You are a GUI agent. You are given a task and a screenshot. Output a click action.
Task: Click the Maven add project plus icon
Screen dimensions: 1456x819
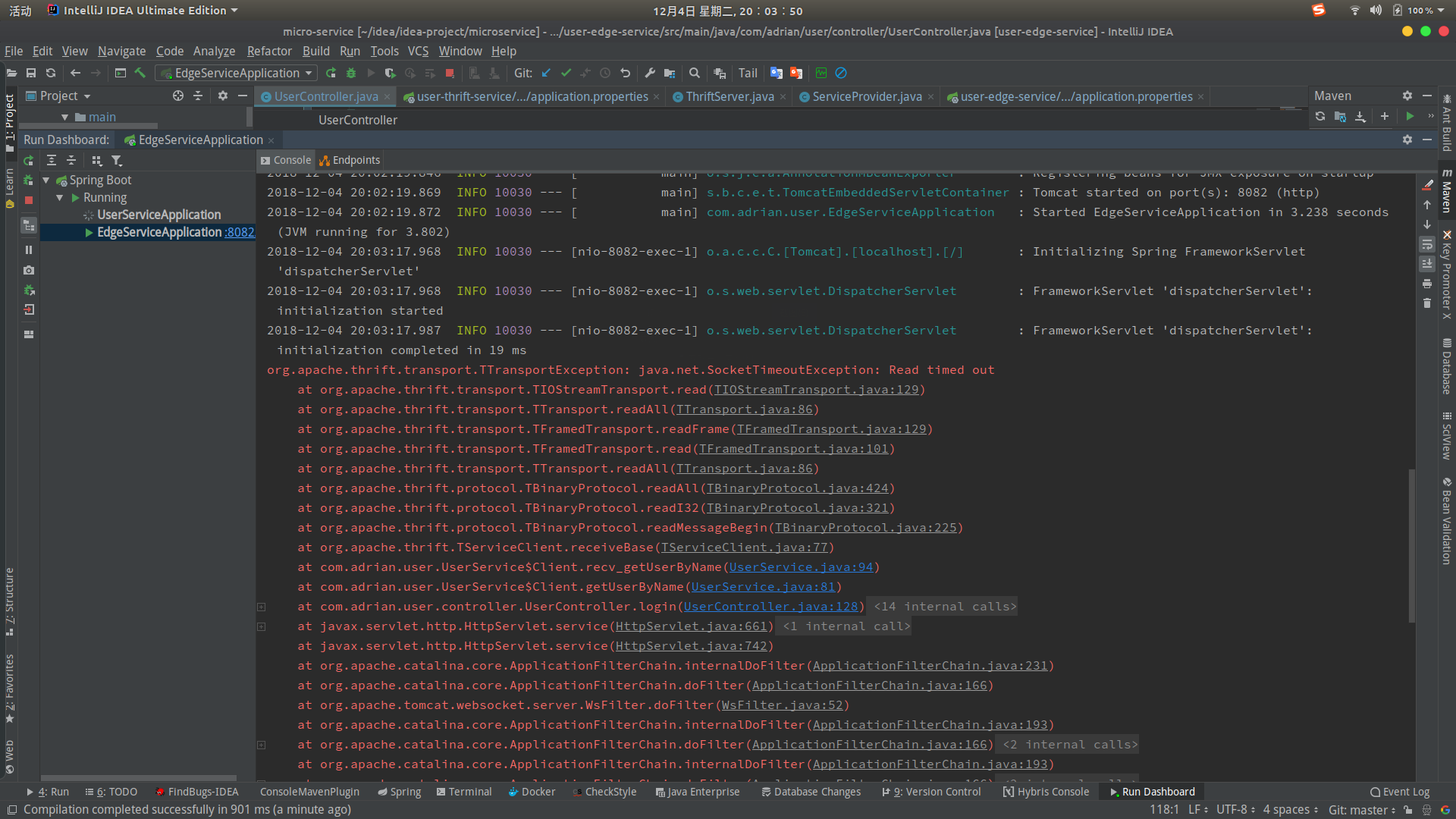1385,116
